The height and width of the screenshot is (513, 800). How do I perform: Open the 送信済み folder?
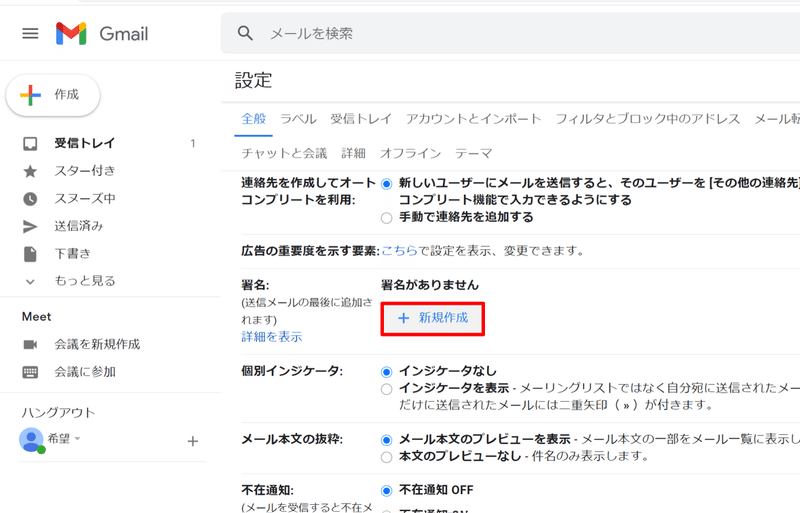tap(79, 226)
